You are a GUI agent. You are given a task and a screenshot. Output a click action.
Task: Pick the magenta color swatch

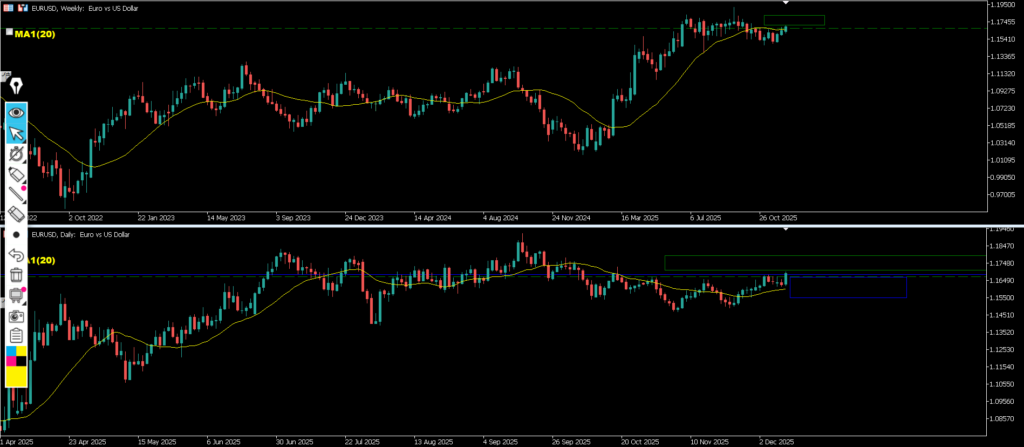click(x=11, y=361)
